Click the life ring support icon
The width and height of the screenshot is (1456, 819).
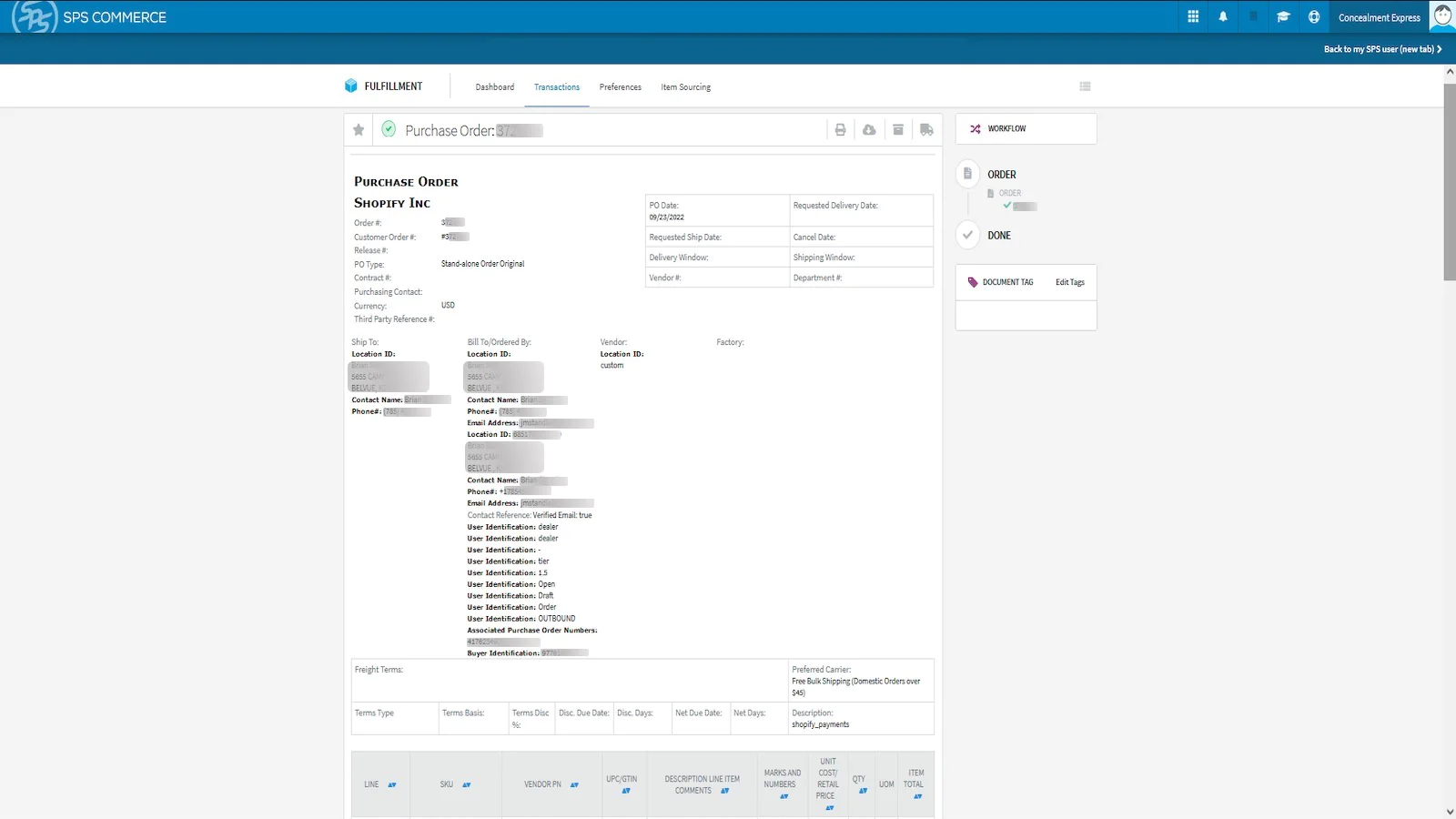click(x=1314, y=16)
